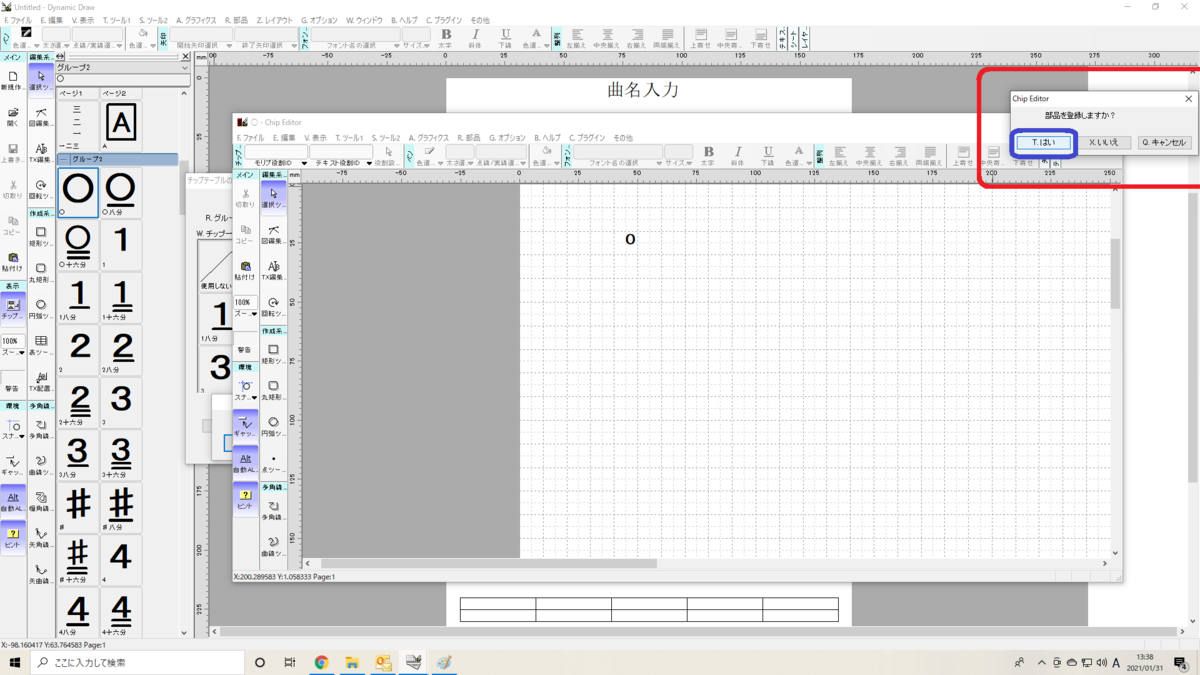Image resolution: width=1200 pixels, height=675 pixels.
Task: Click the Windows Start button
Action: pyautogui.click(x=15, y=662)
